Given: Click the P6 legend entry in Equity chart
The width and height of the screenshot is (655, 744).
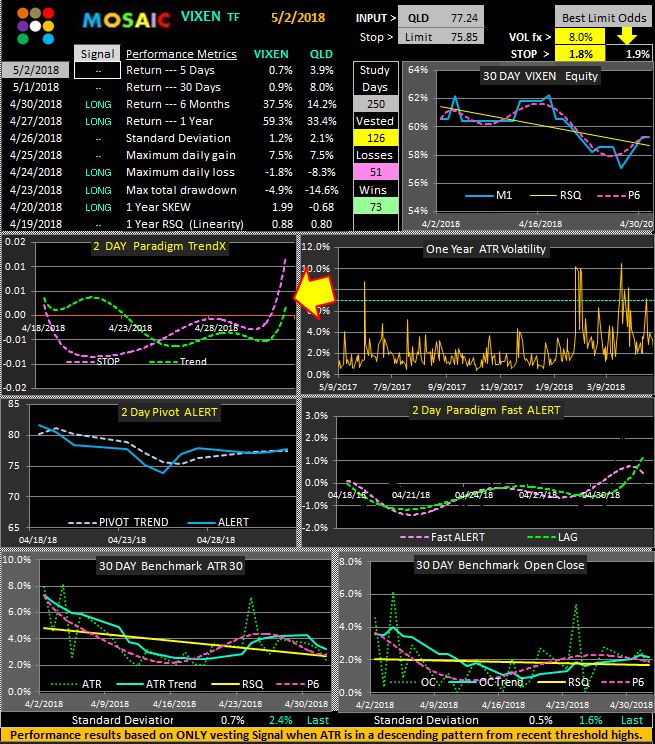Looking at the screenshot, I should 619,195.
